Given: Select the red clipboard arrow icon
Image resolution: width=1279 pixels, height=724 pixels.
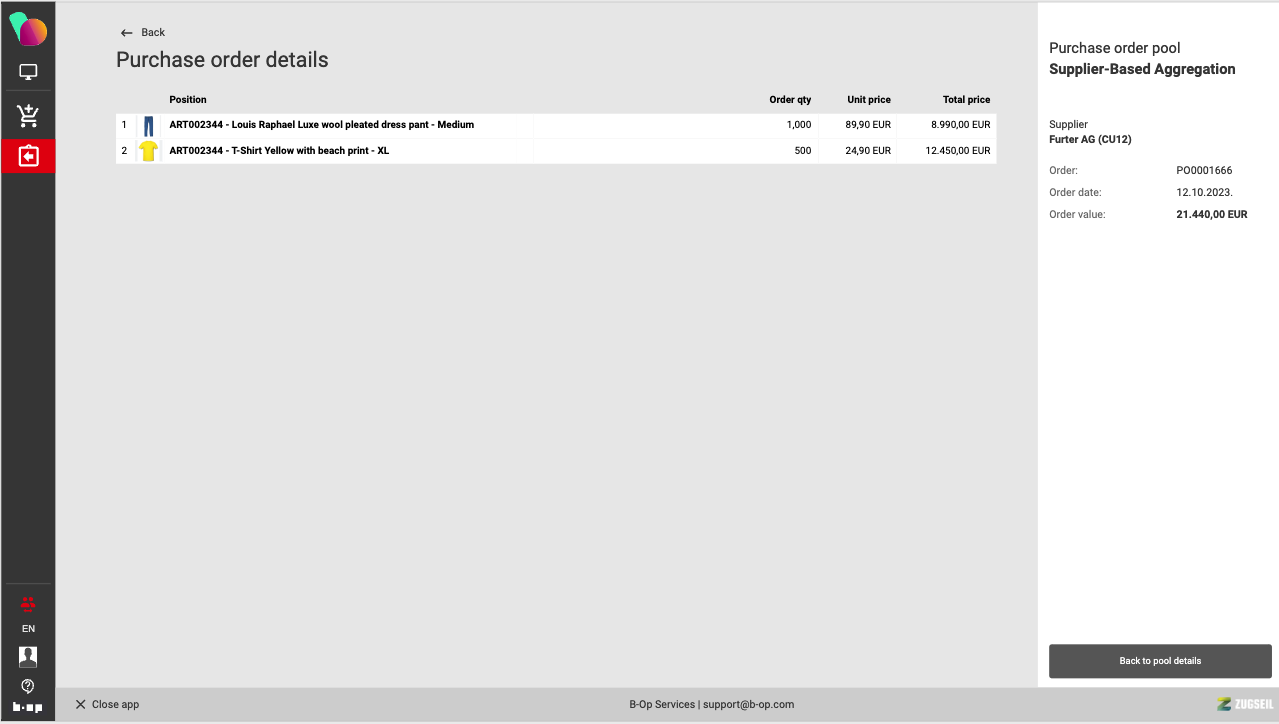Looking at the screenshot, I should tap(28, 157).
